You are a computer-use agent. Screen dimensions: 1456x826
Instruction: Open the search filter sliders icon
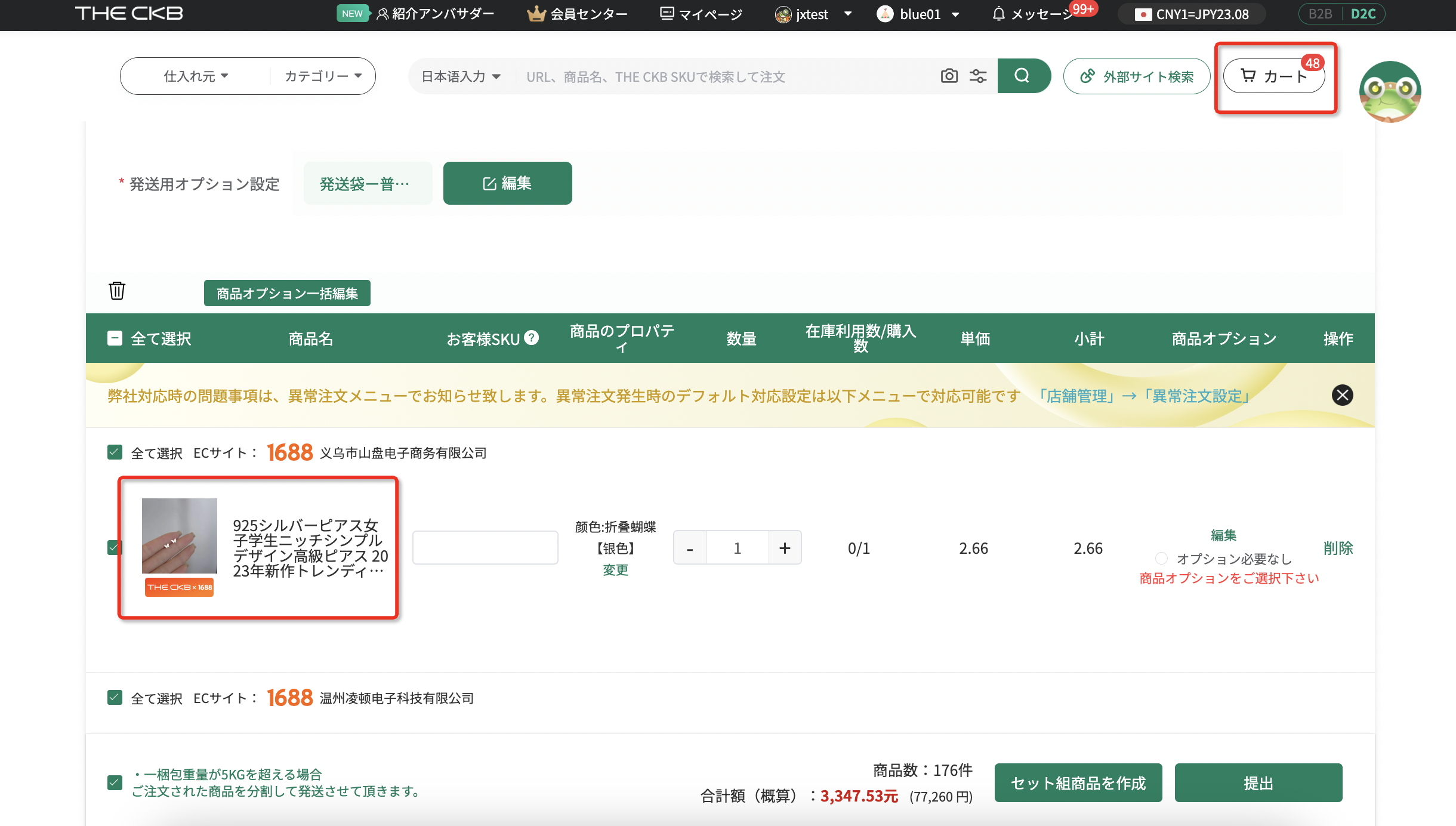pos(978,76)
